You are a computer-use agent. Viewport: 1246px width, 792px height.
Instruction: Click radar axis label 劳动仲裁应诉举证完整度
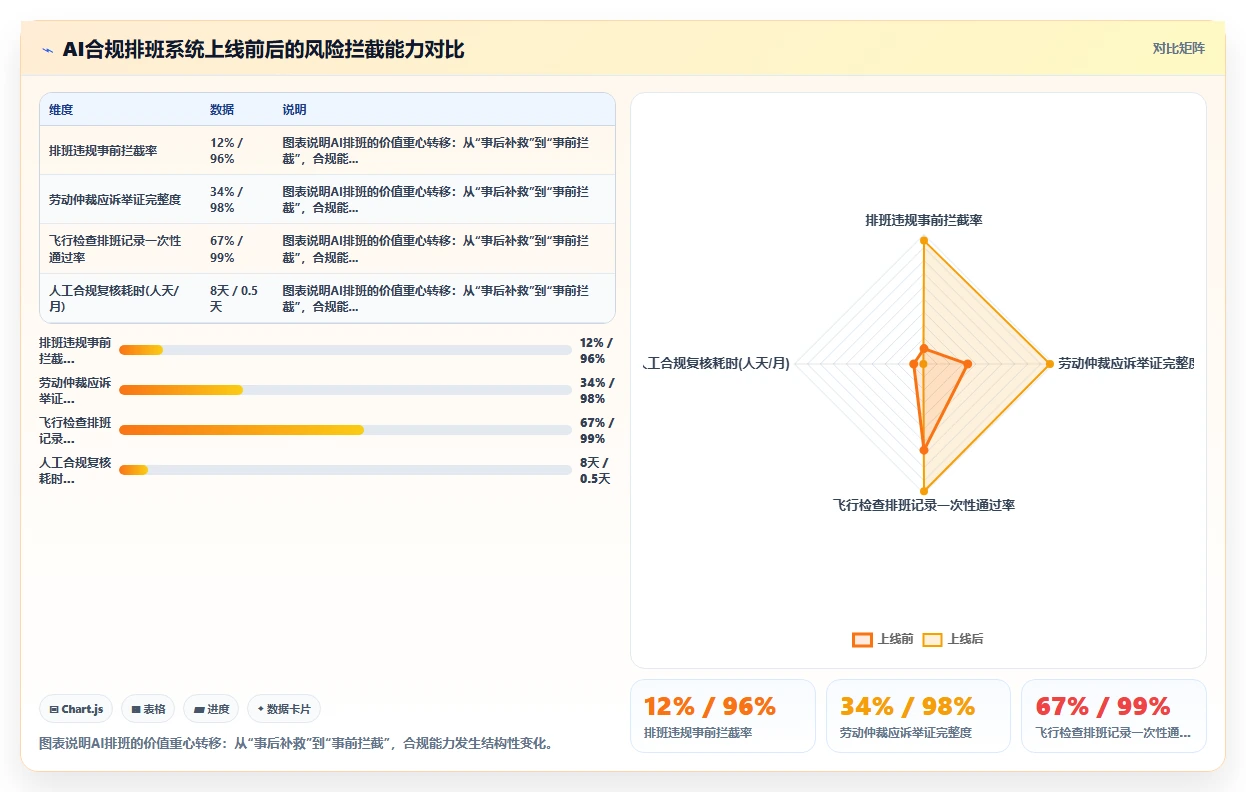coord(1126,364)
